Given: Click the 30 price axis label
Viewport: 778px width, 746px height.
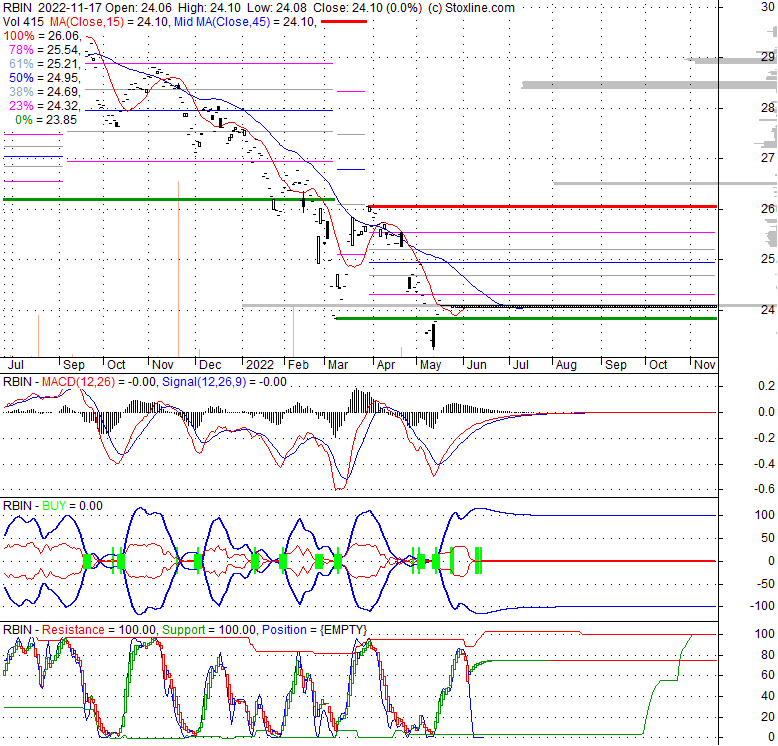Looking at the screenshot, I should tap(767, 6).
